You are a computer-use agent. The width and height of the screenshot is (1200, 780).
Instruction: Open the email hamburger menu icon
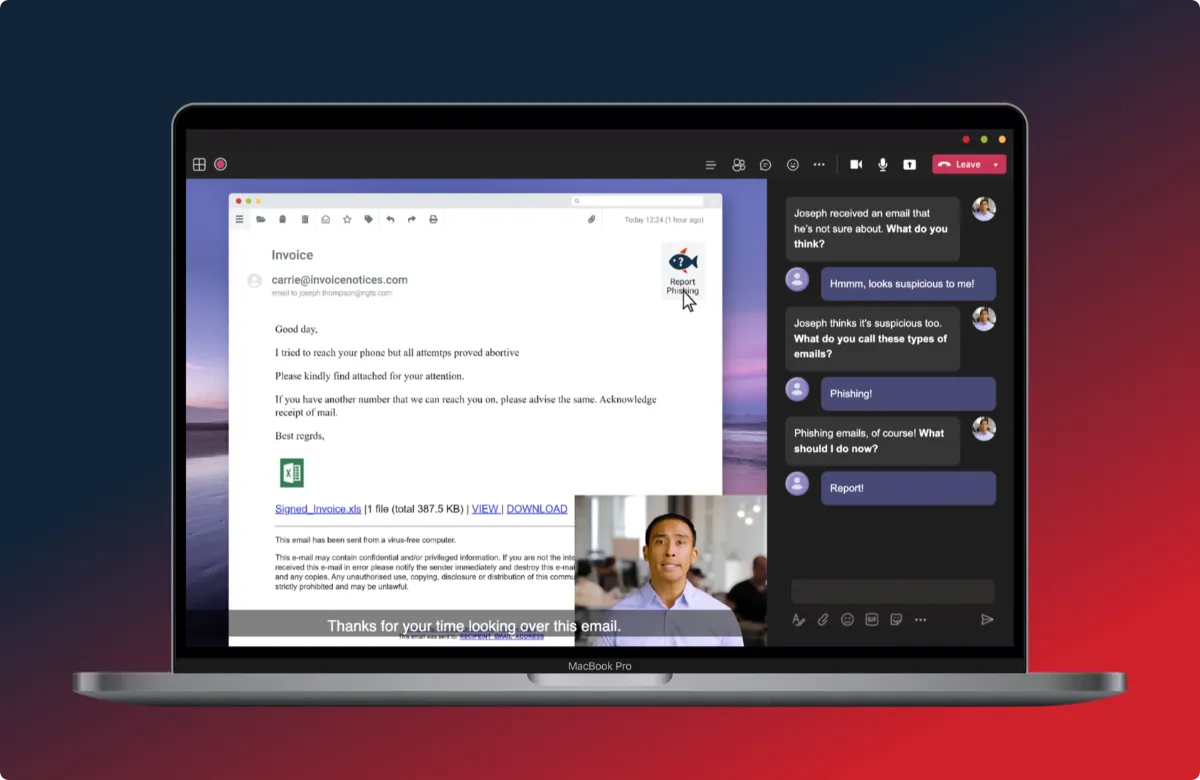240,219
